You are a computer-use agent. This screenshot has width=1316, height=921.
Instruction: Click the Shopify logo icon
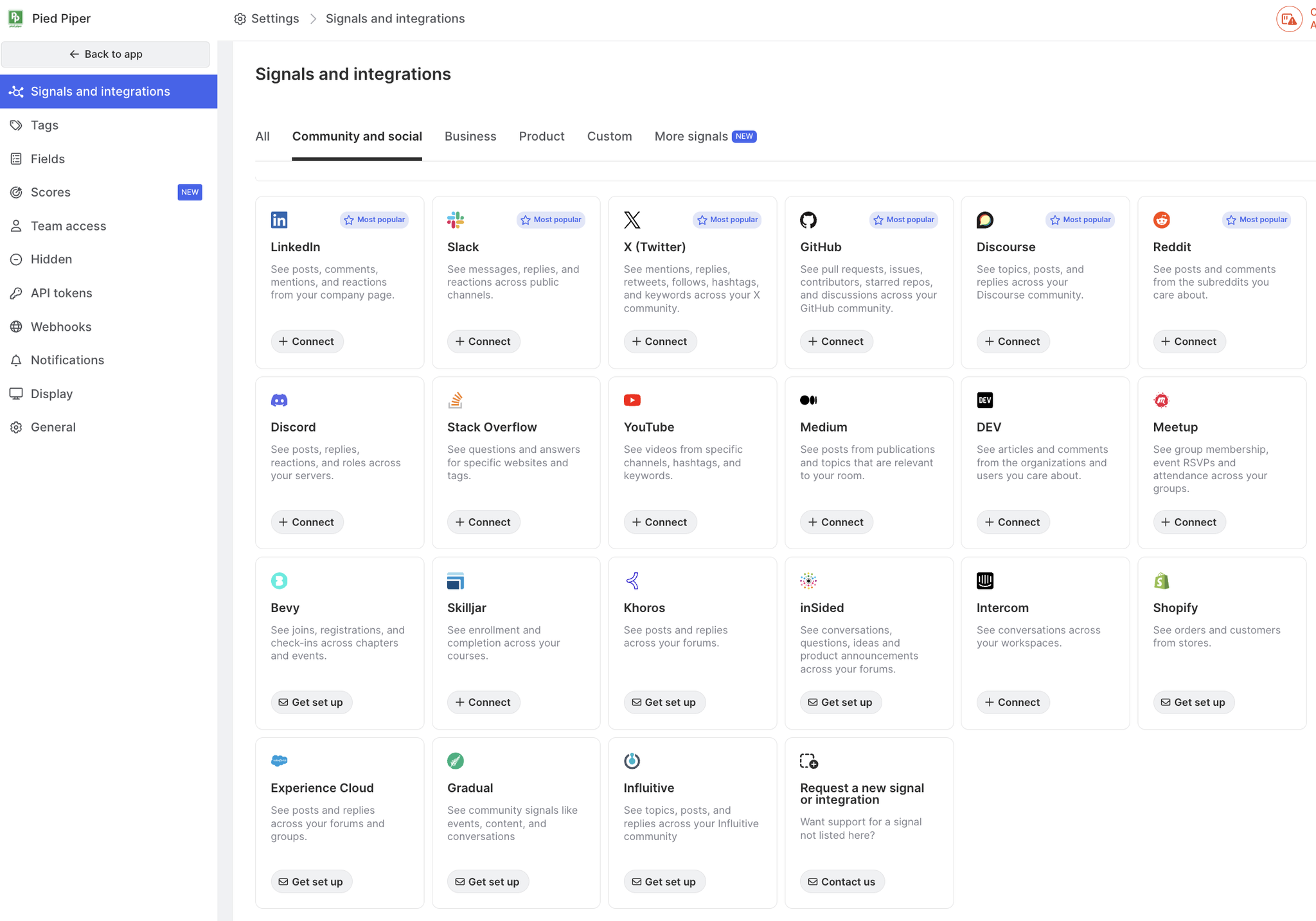1161,581
